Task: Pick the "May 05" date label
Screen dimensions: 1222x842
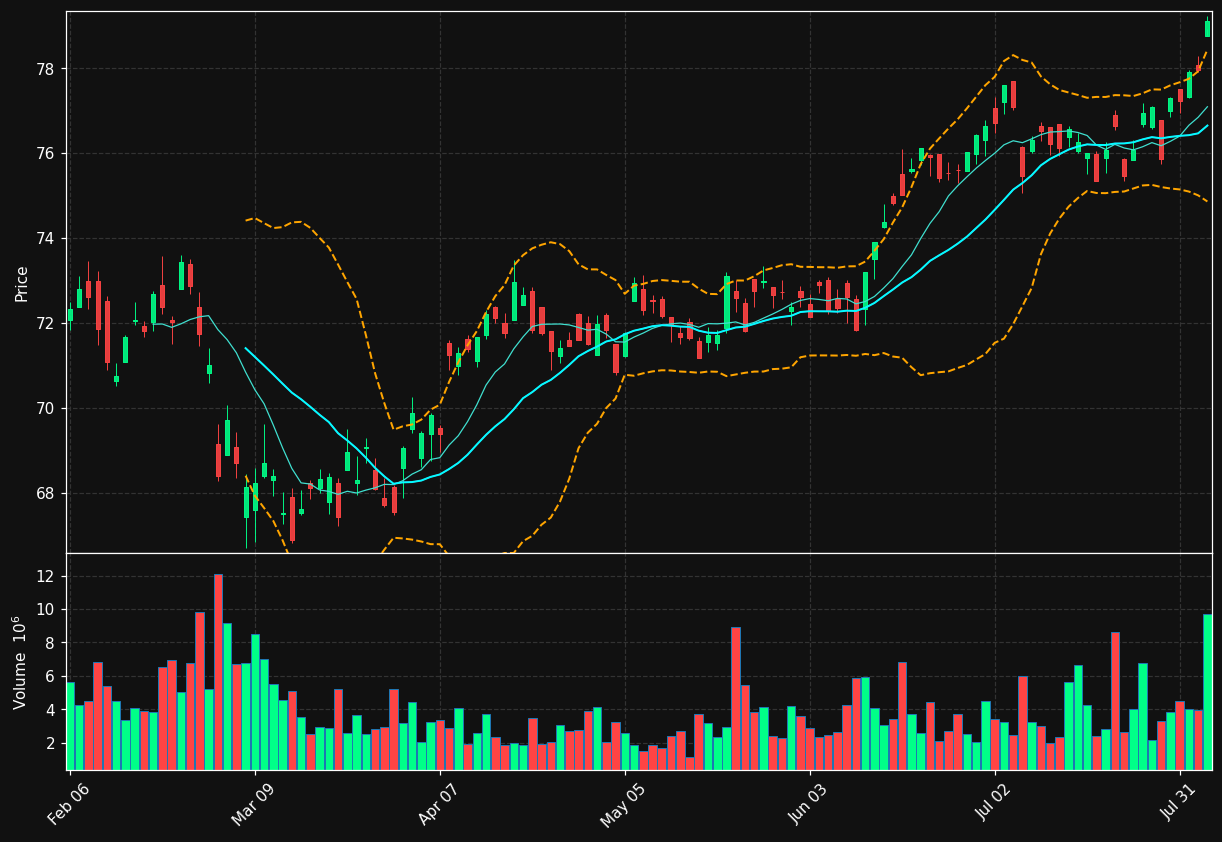Action: click(x=622, y=804)
